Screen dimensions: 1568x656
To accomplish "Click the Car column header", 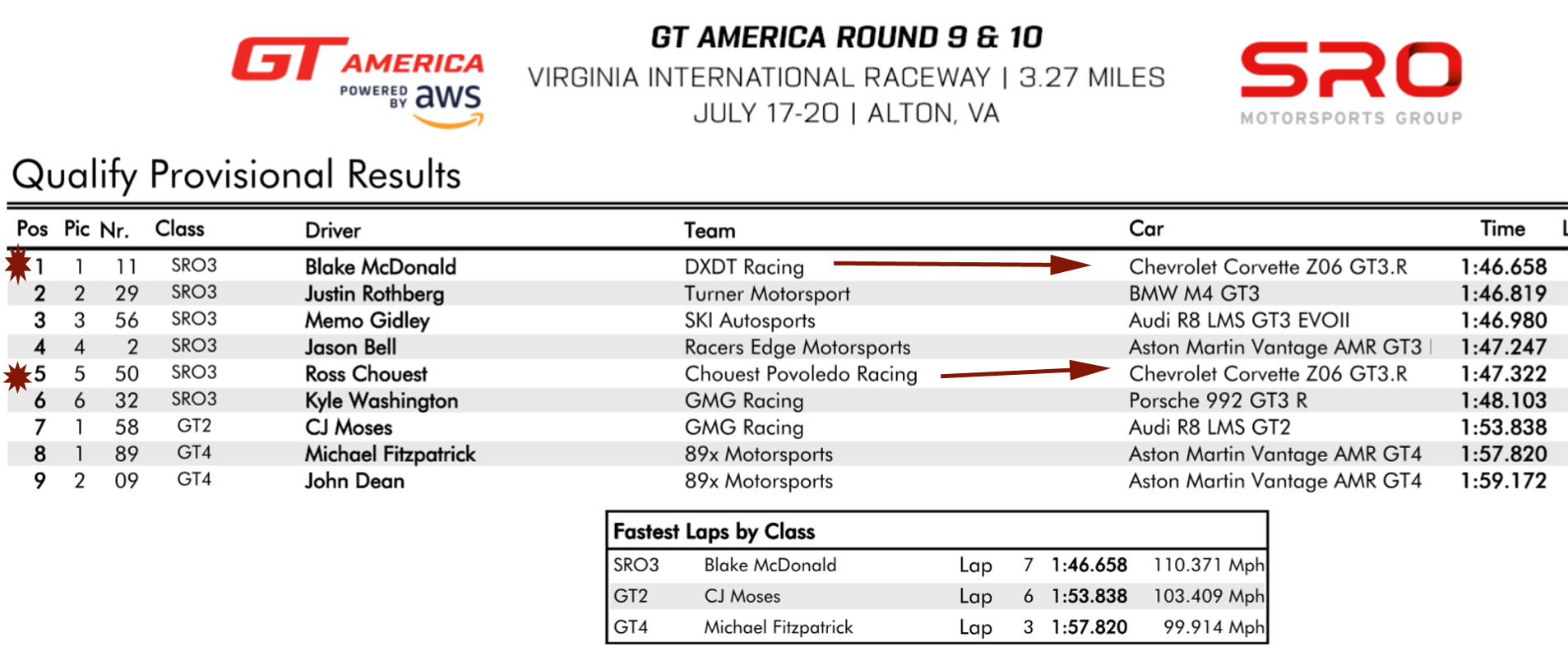I will click(1145, 229).
